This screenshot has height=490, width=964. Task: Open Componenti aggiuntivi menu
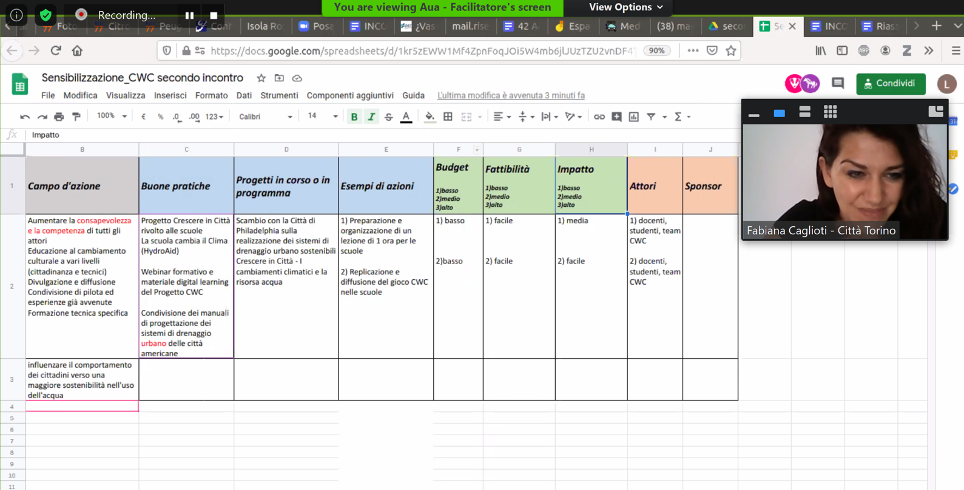(x=350, y=95)
